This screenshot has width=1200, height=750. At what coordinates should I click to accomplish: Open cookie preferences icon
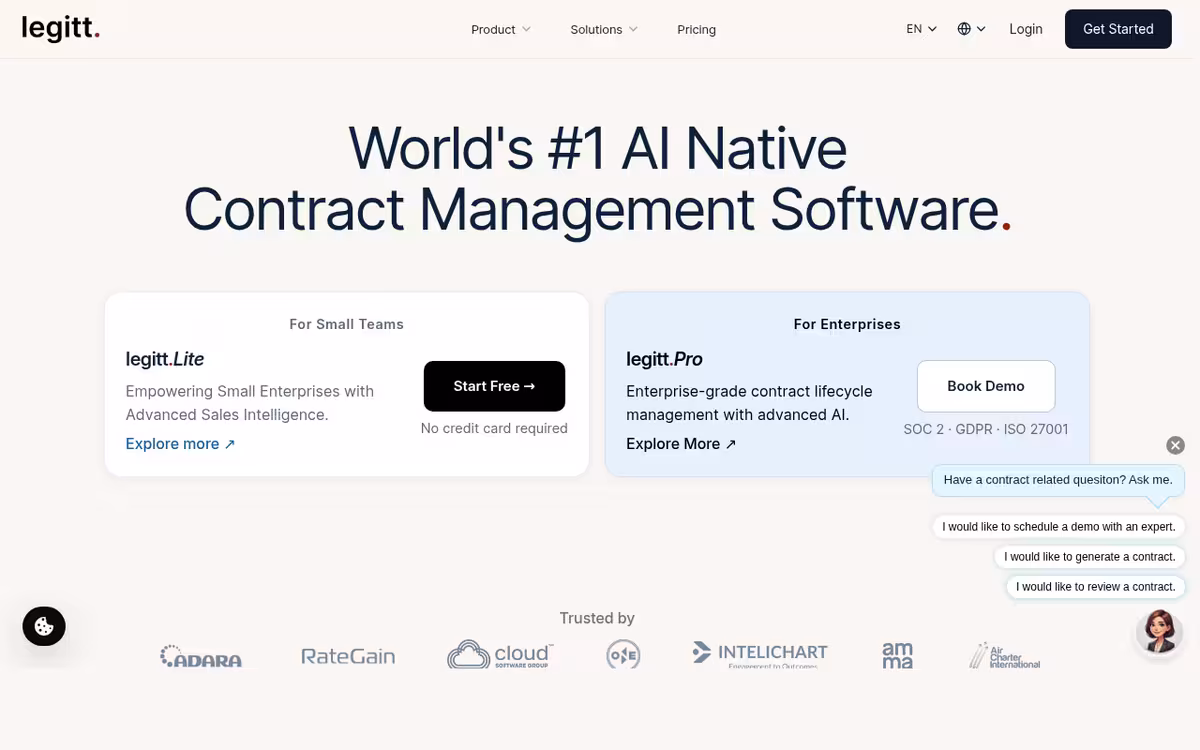tap(44, 627)
